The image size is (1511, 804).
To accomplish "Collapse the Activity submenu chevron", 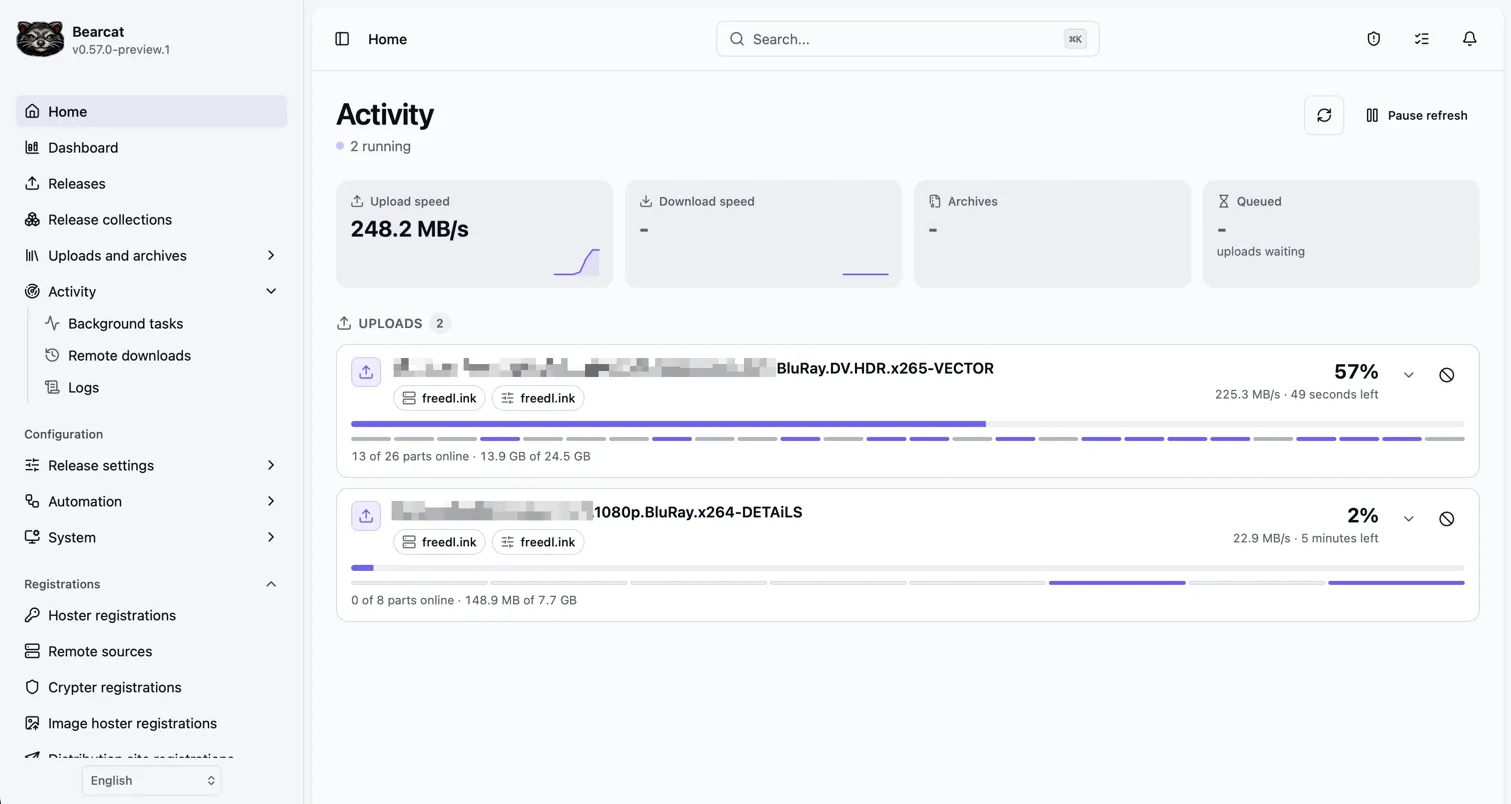I will coord(271,291).
